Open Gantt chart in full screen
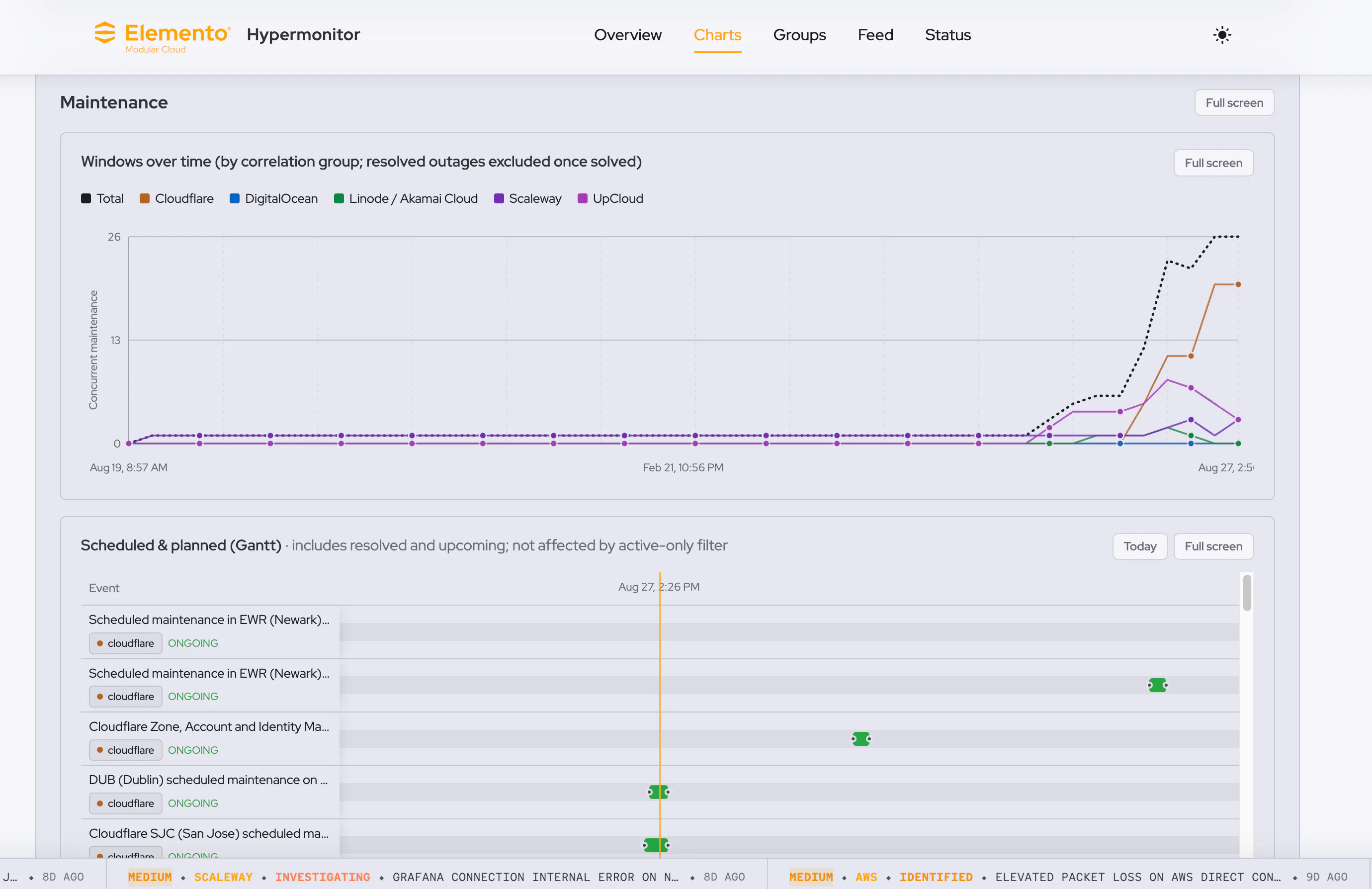 click(x=1213, y=546)
